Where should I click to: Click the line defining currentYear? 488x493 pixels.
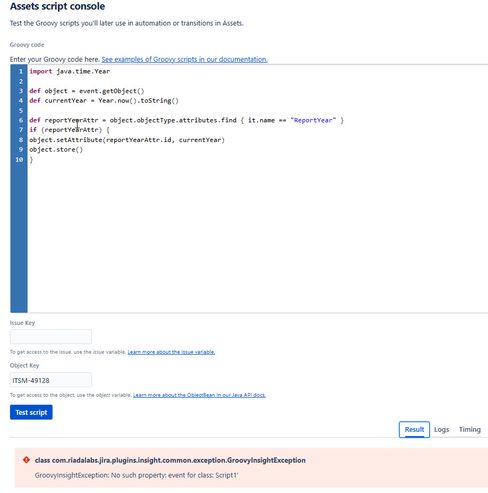104,101
